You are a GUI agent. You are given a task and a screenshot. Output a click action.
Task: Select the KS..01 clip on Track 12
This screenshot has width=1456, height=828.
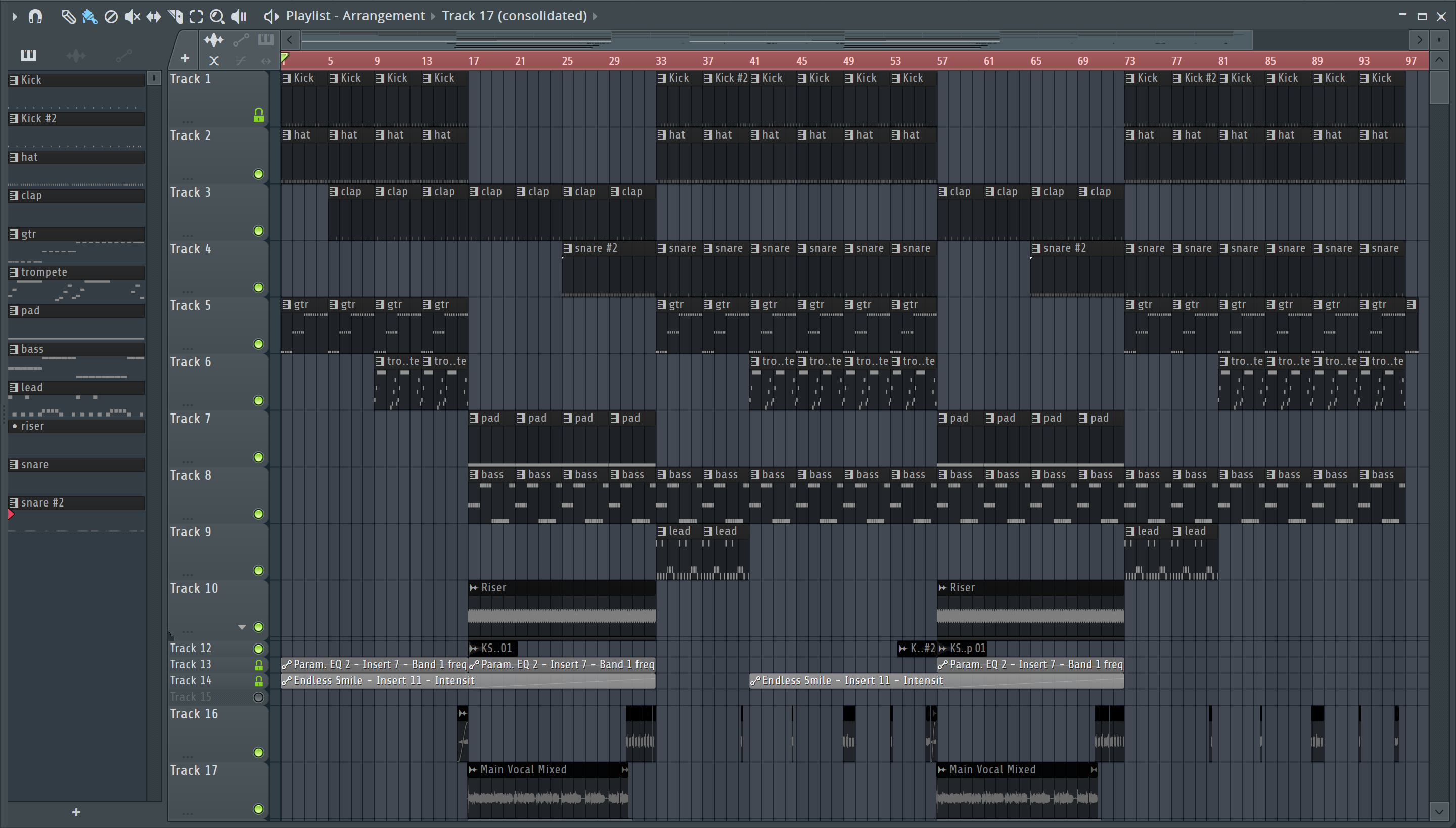coord(493,648)
